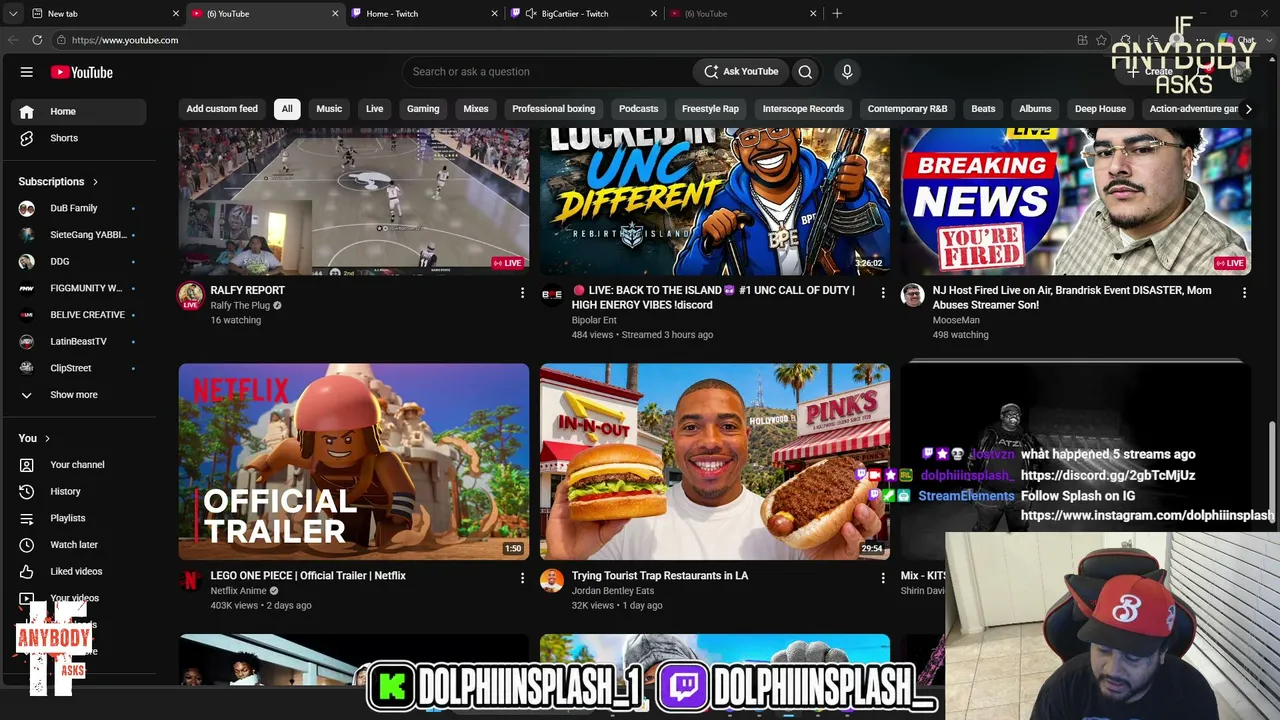Viewport: 1280px width, 720px height.
Task: Expand subscriptions with Show more
Action: [78, 395]
